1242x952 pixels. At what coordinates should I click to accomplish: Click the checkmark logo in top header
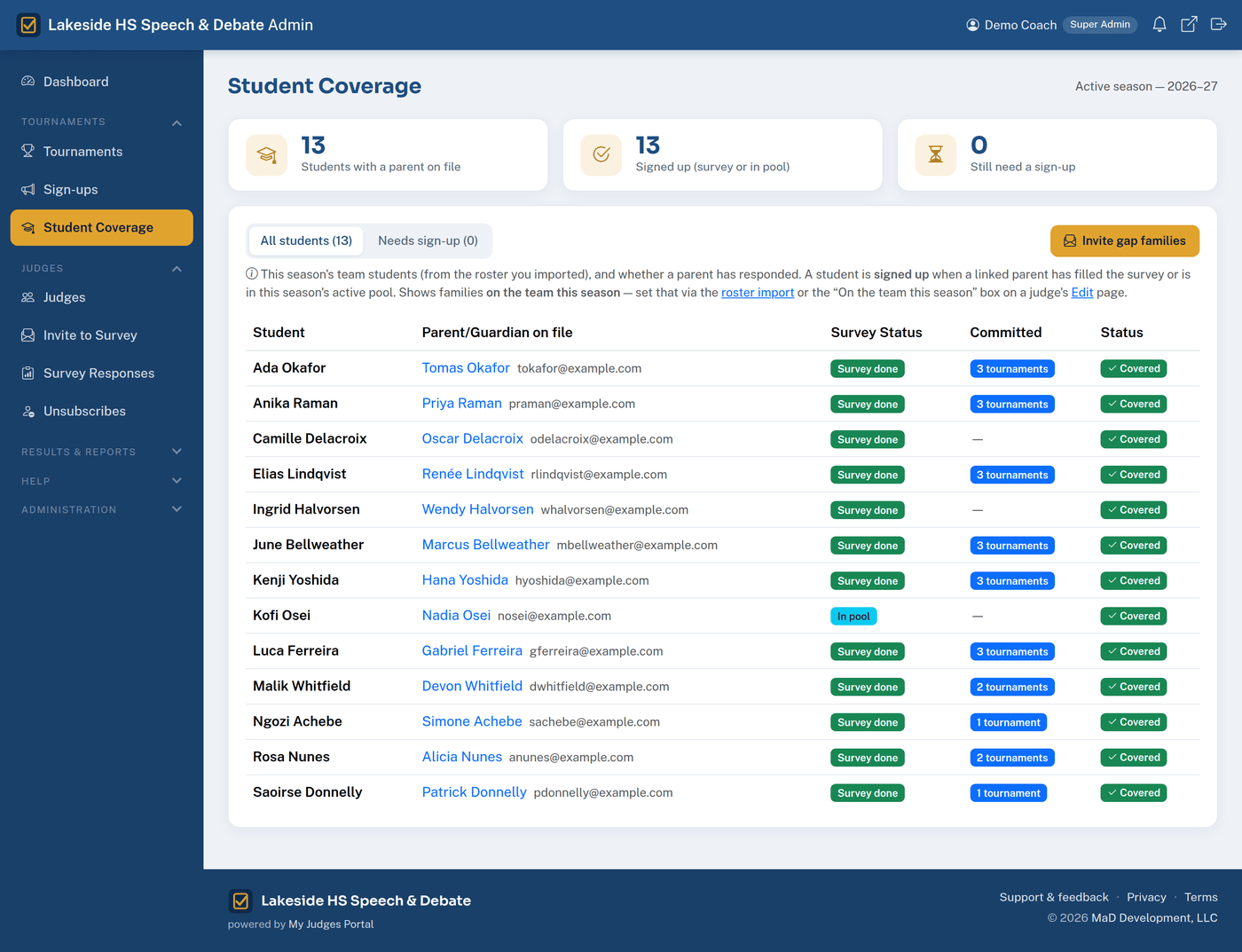click(28, 25)
